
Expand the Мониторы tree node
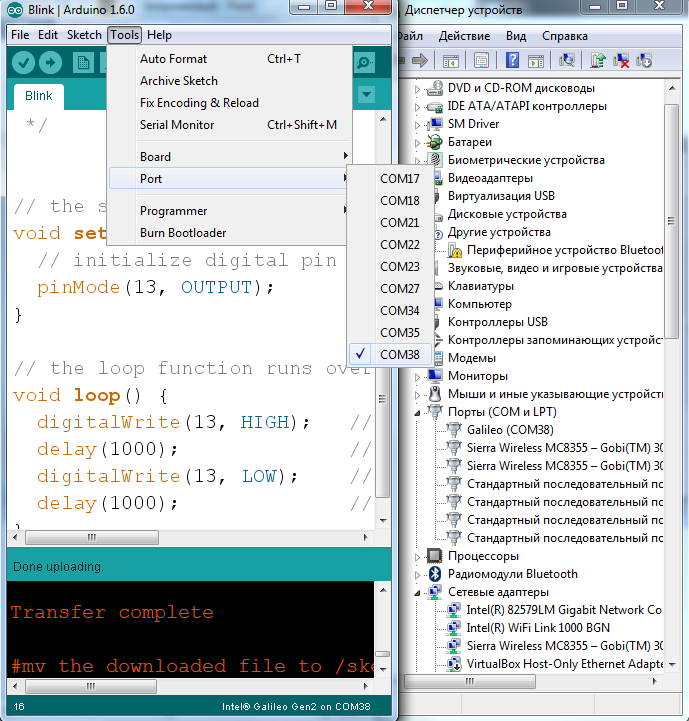pos(417,377)
